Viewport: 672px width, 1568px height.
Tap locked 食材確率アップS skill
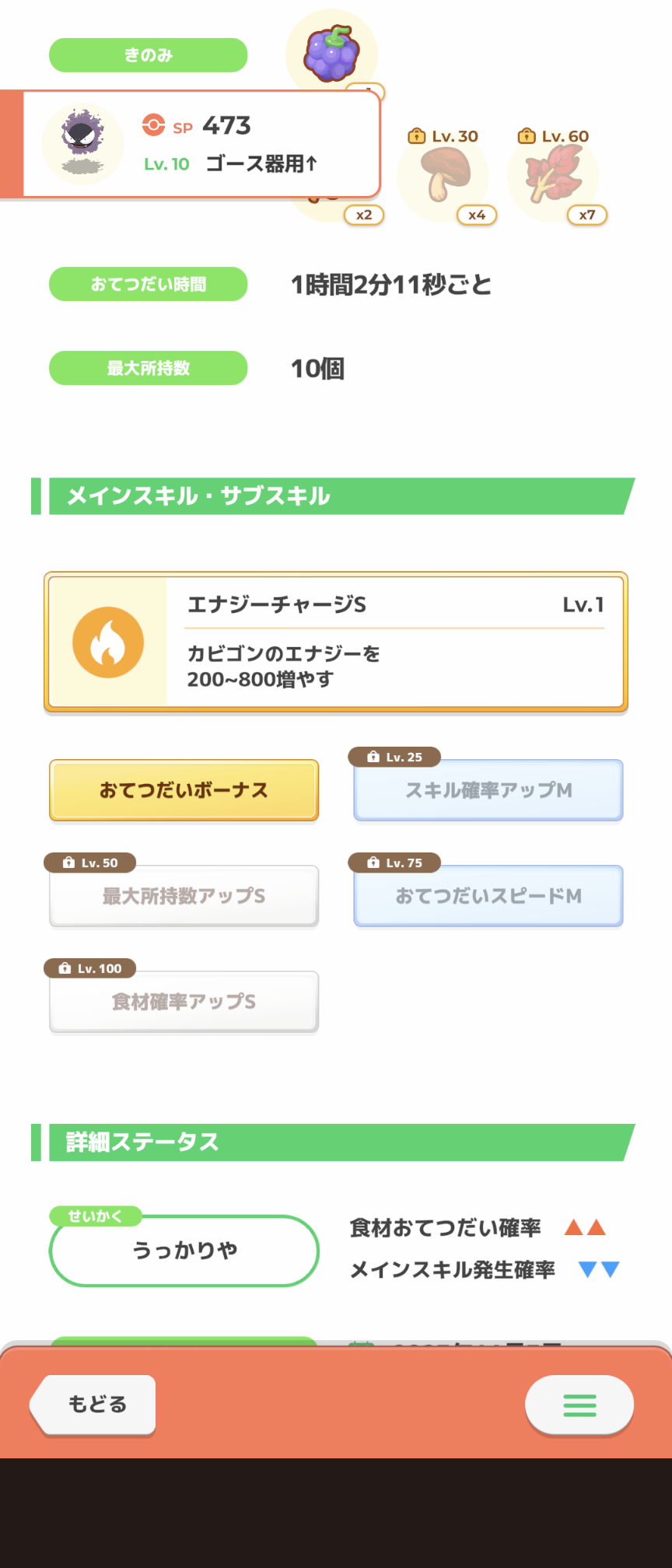point(184,1002)
